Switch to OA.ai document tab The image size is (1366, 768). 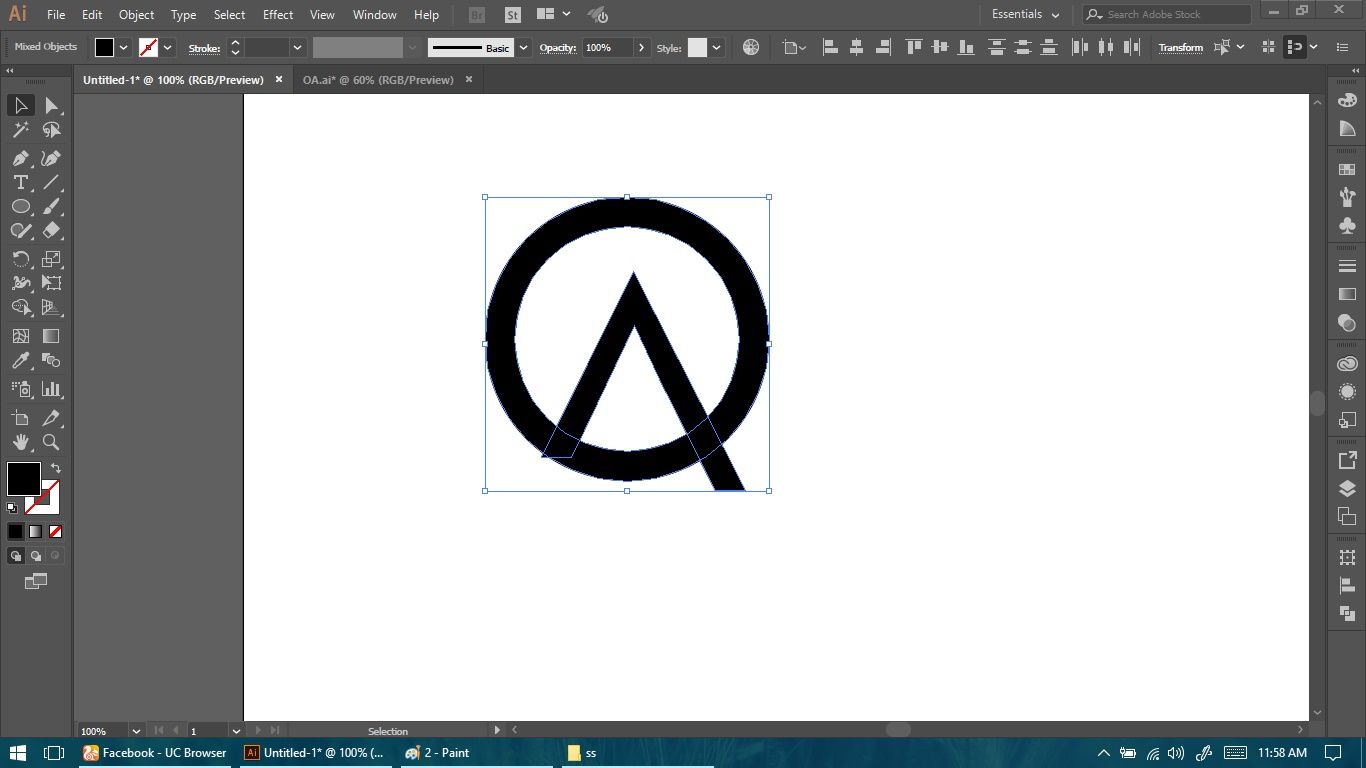[x=378, y=80]
